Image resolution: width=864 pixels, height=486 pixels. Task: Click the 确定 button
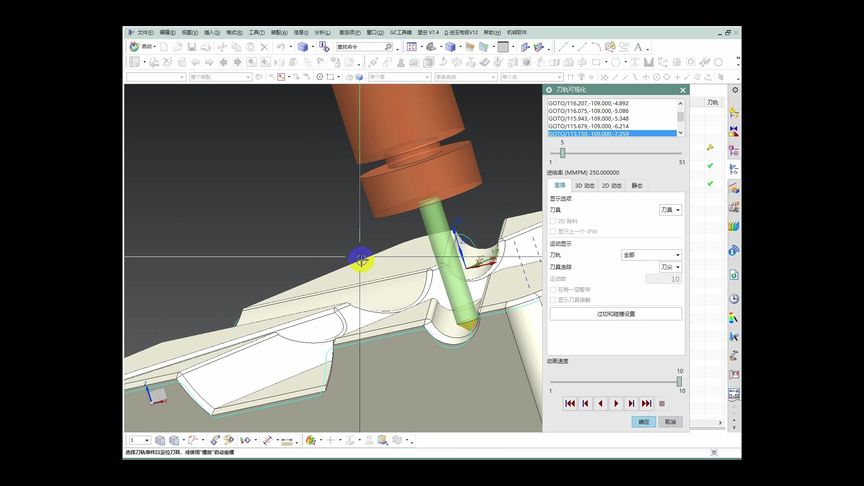645,422
